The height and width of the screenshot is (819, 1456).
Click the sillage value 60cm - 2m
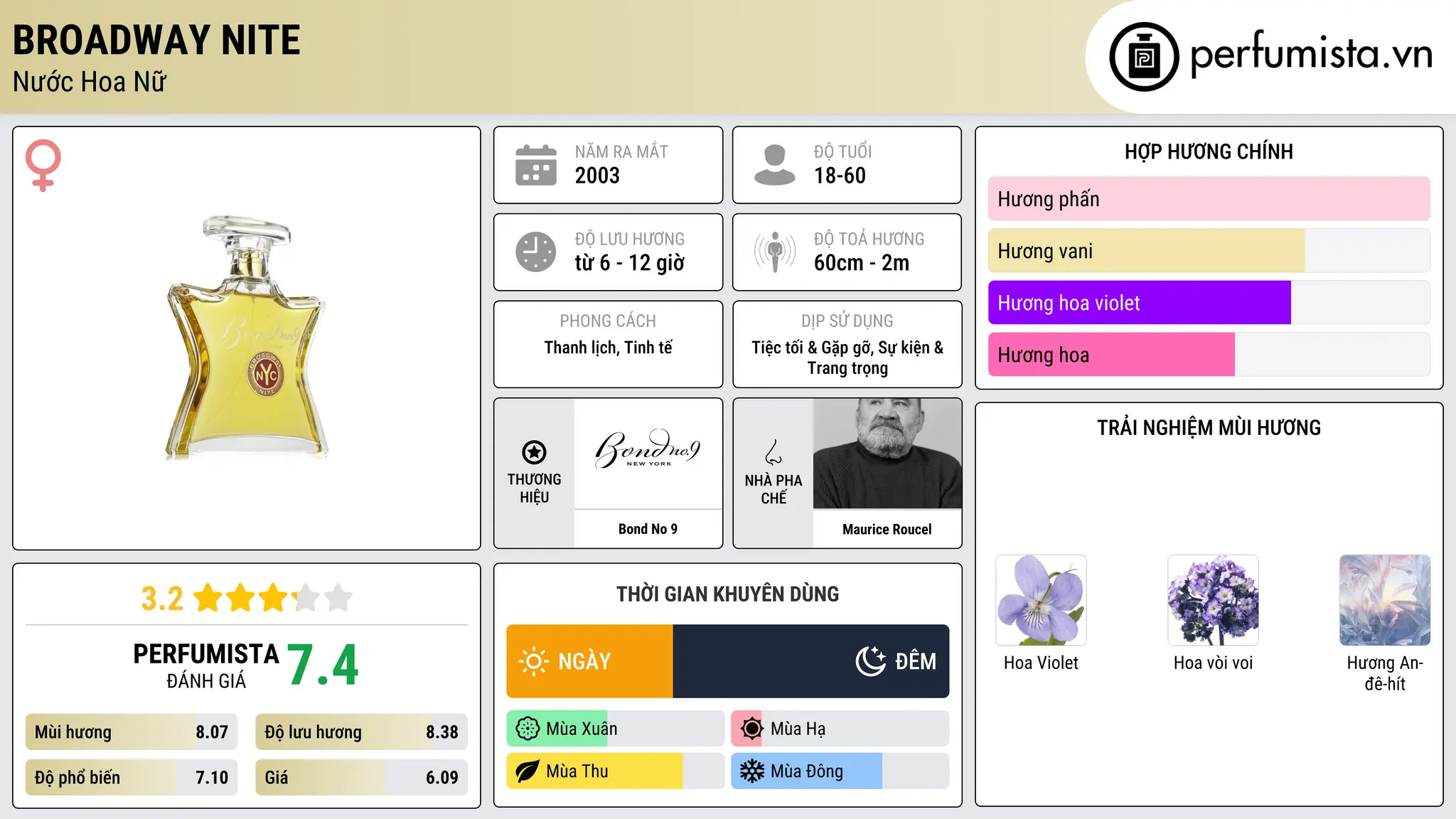coord(862,263)
